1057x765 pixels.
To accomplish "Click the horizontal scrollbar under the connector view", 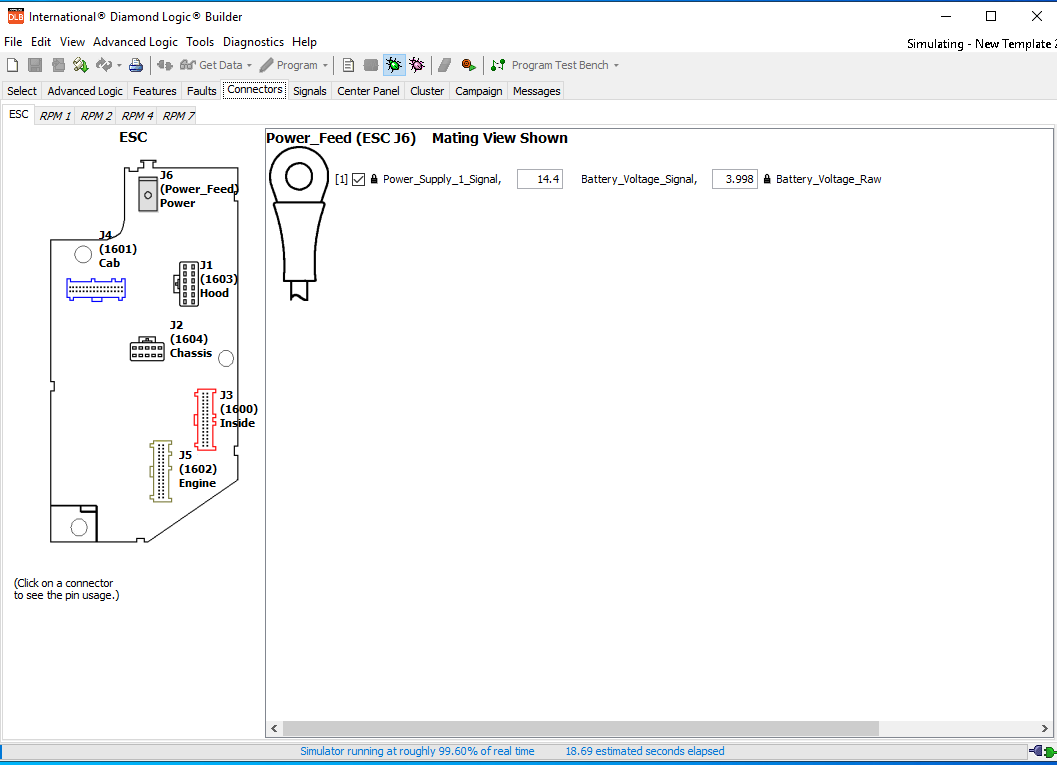I will click(x=580, y=728).
